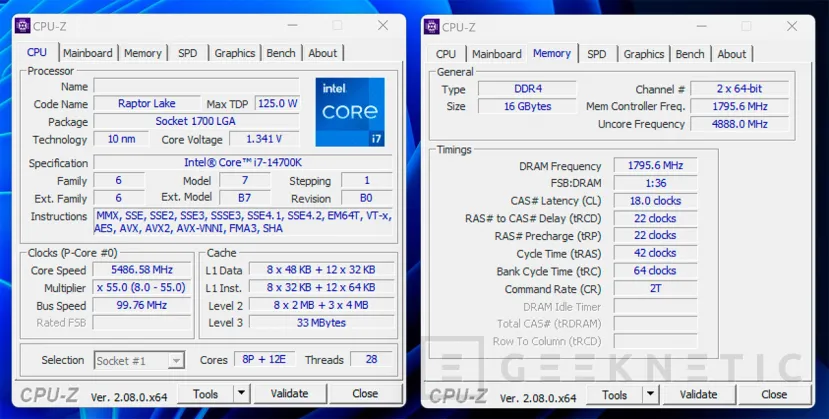Click the Threads value 28
Viewport: 829px width, 419px height.
coord(372,359)
